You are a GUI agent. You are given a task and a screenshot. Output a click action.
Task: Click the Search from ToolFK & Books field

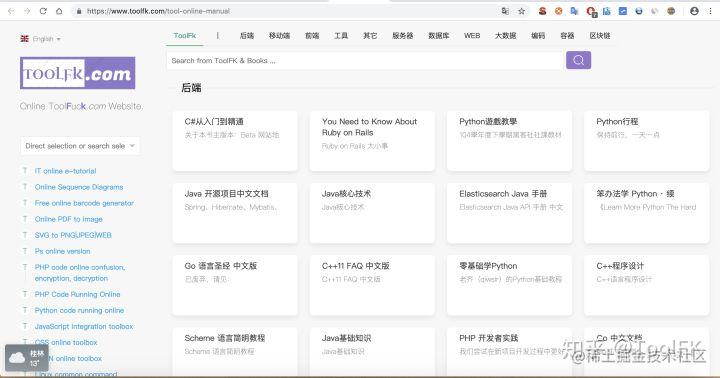[x=365, y=61]
